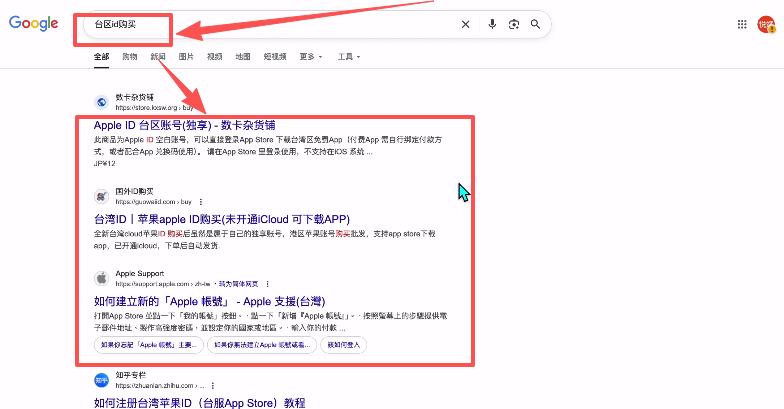This screenshot has height=409, width=784.
Task: Clear the search box with the X icon
Action: [466, 24]
